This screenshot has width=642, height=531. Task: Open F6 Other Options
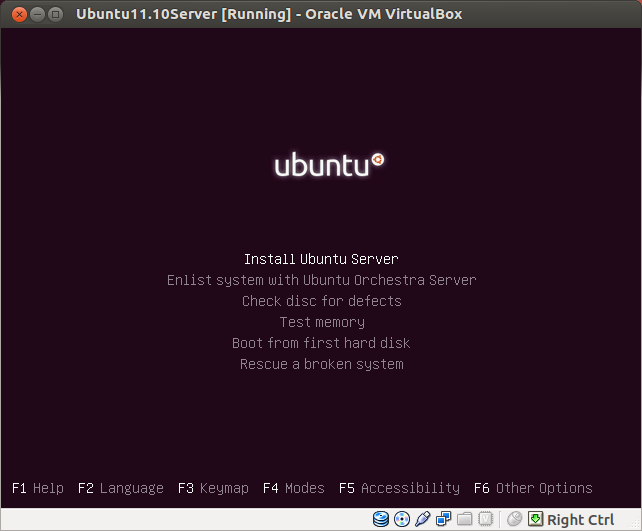pos(533,488)
